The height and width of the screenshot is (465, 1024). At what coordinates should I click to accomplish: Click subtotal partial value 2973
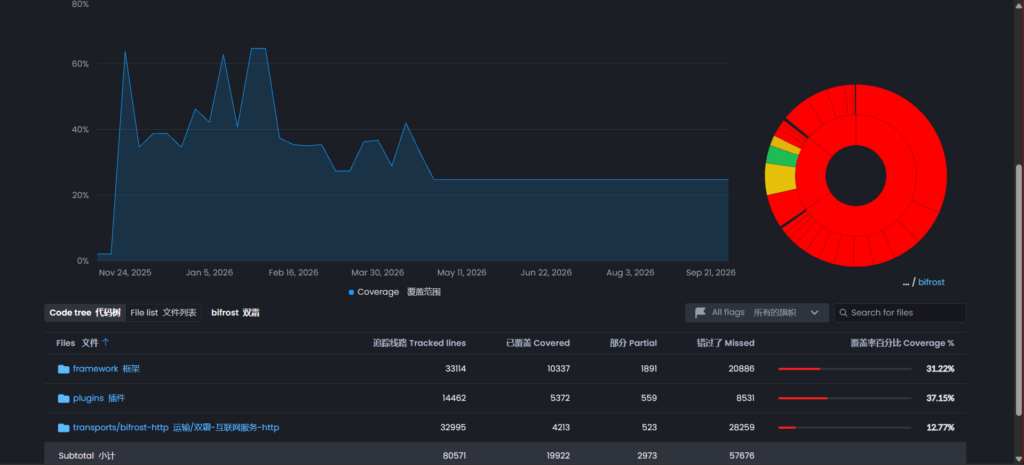coord(648,456)
